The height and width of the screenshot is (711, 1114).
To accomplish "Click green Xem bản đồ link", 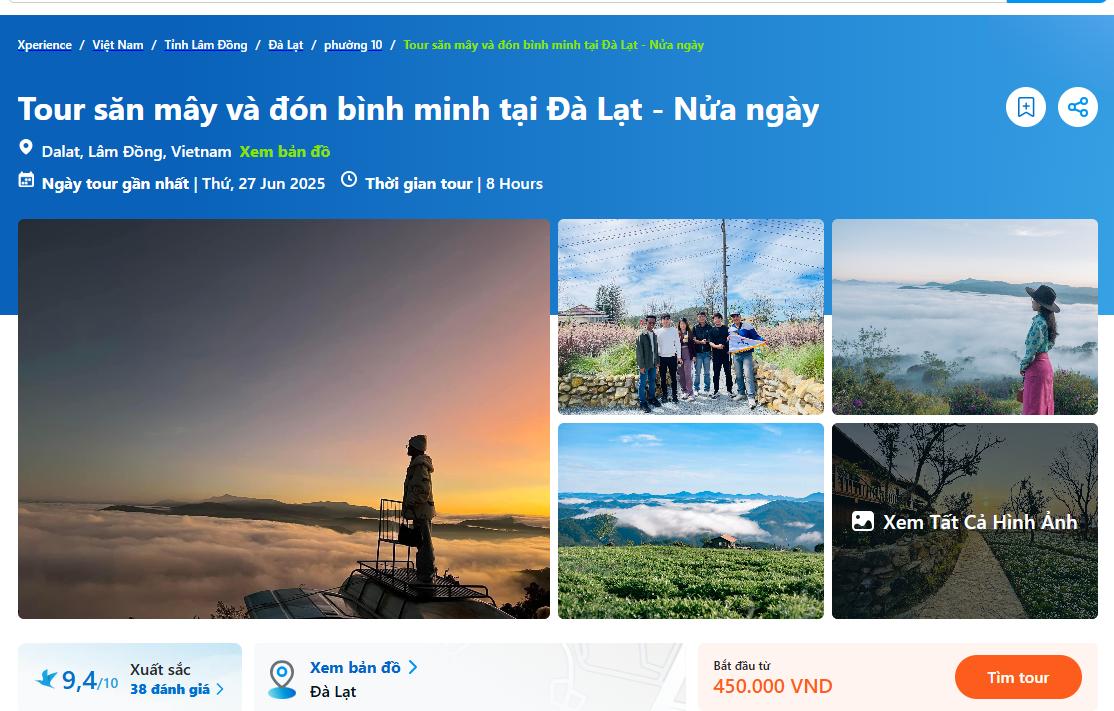I will (x=285, y=151).
